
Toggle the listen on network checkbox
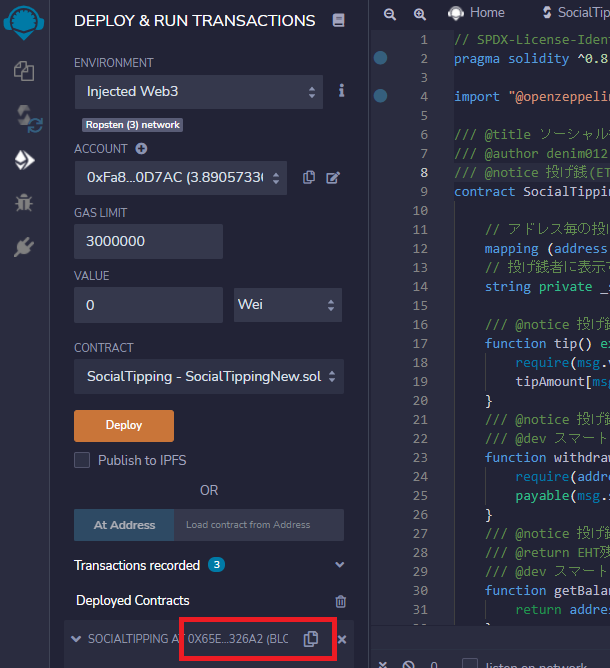pos(470,664)
